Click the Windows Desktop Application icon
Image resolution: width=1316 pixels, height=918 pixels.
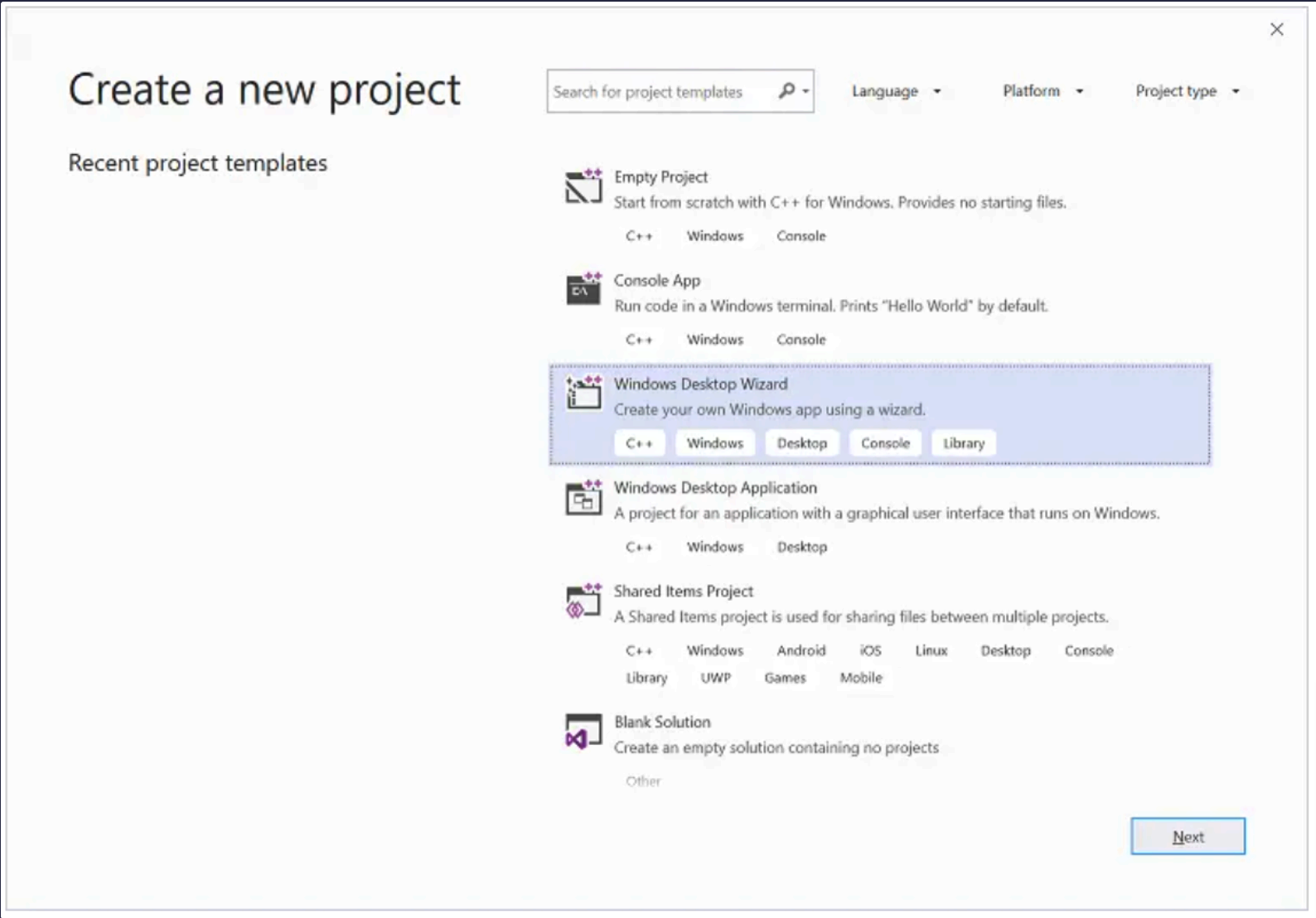[583, 498]
